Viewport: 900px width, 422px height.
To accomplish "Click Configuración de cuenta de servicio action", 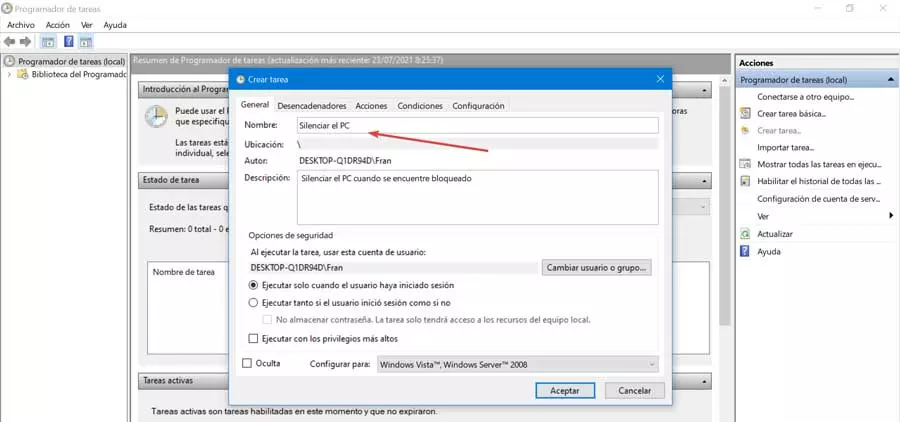I will click(818, 199).
